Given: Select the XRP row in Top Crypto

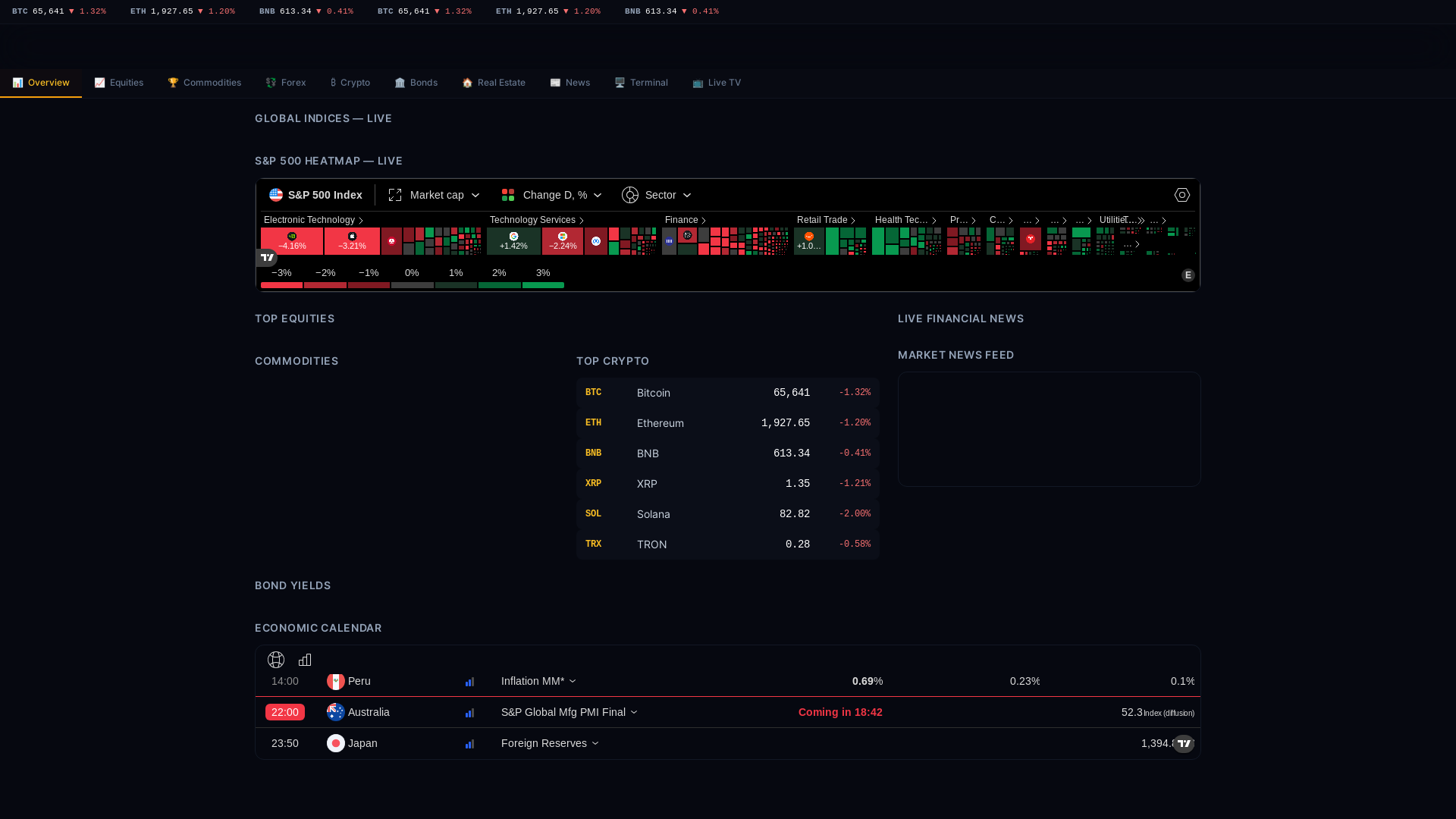Looking at the screenshot, I should [728, 484].
